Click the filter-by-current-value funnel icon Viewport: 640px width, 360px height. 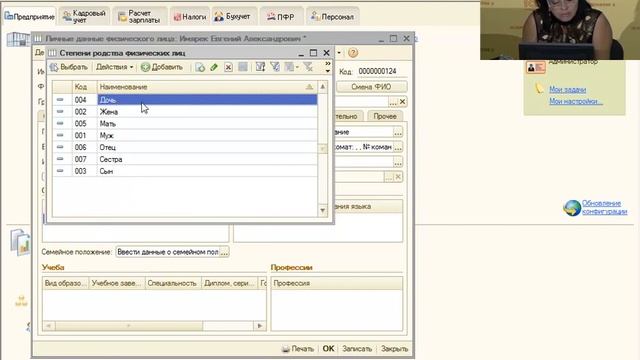275,67
